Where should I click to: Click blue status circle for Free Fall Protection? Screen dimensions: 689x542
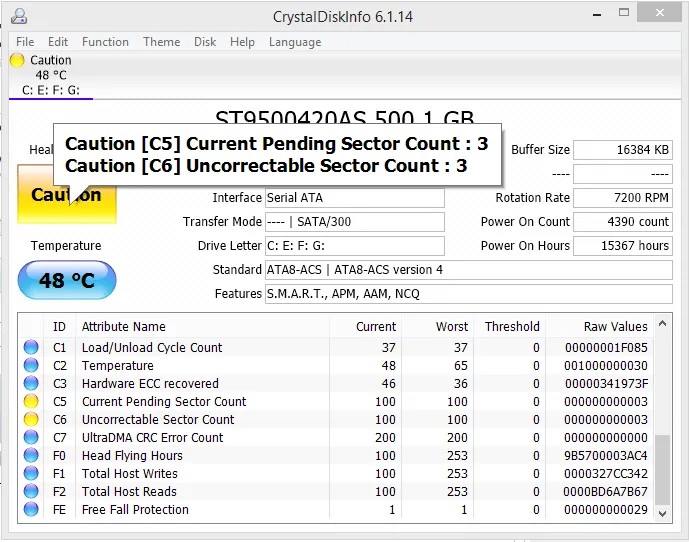31,509
